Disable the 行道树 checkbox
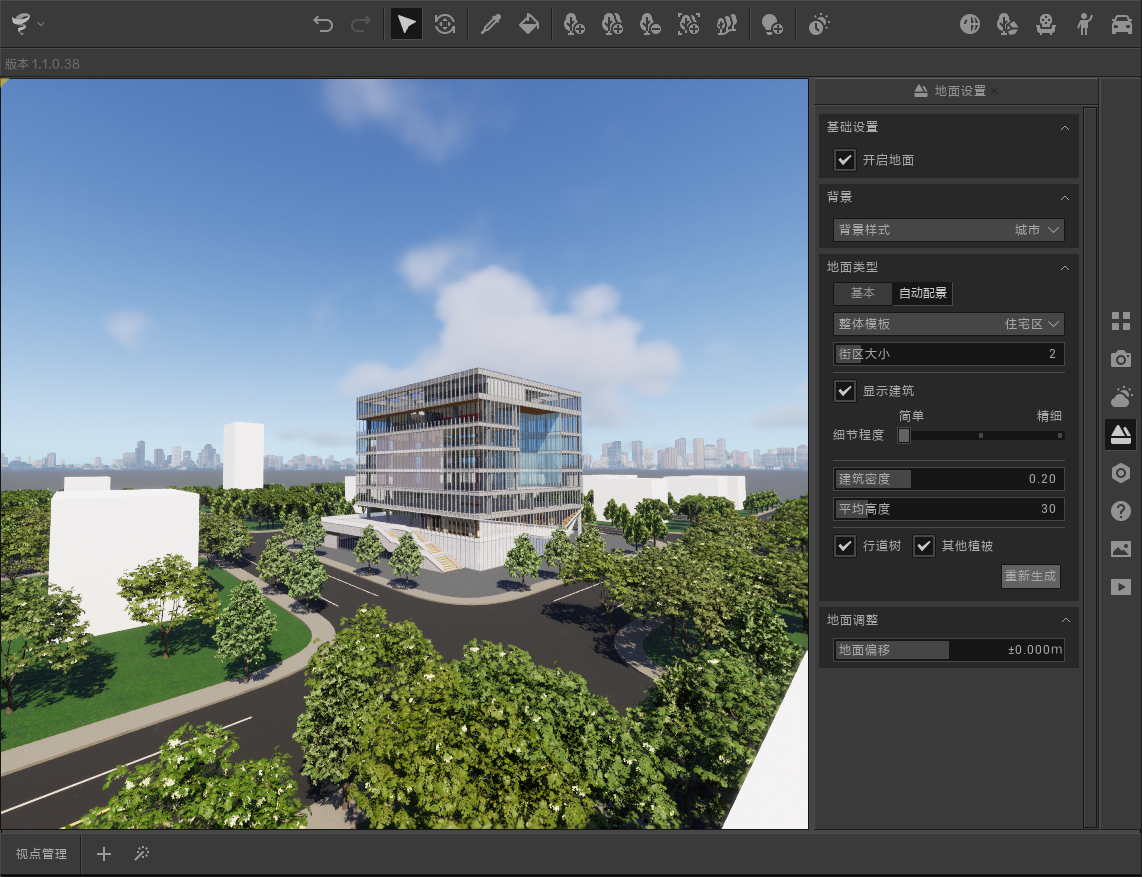The image size is (1142, 877). pyautogui.click(x=845, y=546)
